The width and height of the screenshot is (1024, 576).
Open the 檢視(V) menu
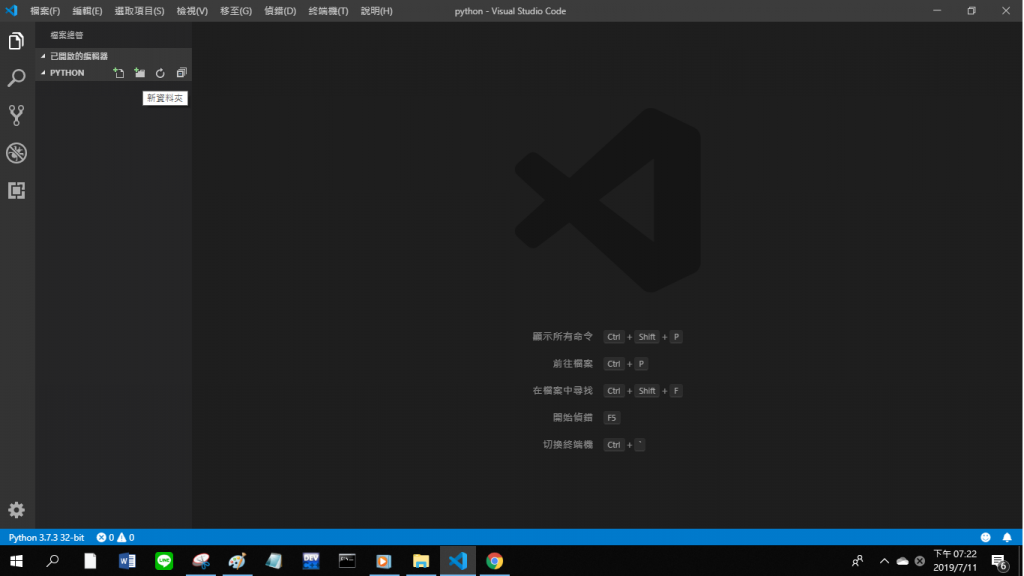pyautogui.click(x=192, y=11)
